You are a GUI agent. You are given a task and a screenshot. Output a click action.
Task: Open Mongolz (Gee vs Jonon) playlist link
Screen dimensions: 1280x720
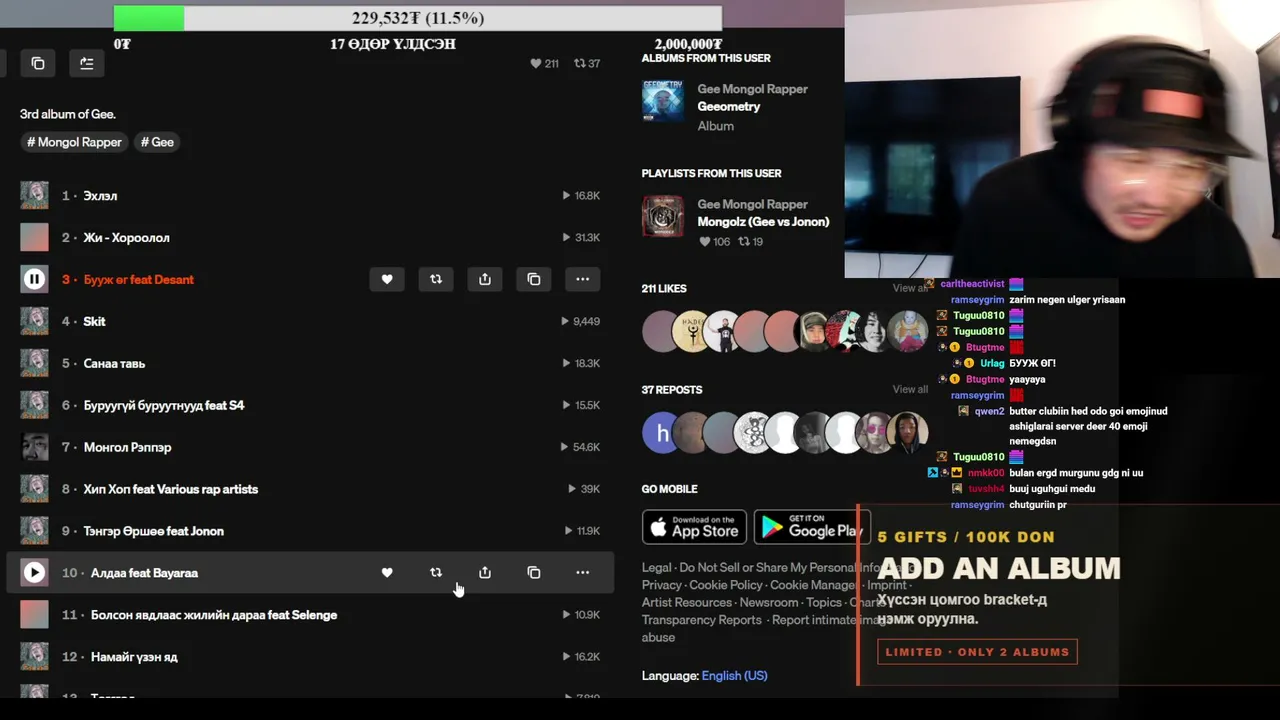point(763,222)
